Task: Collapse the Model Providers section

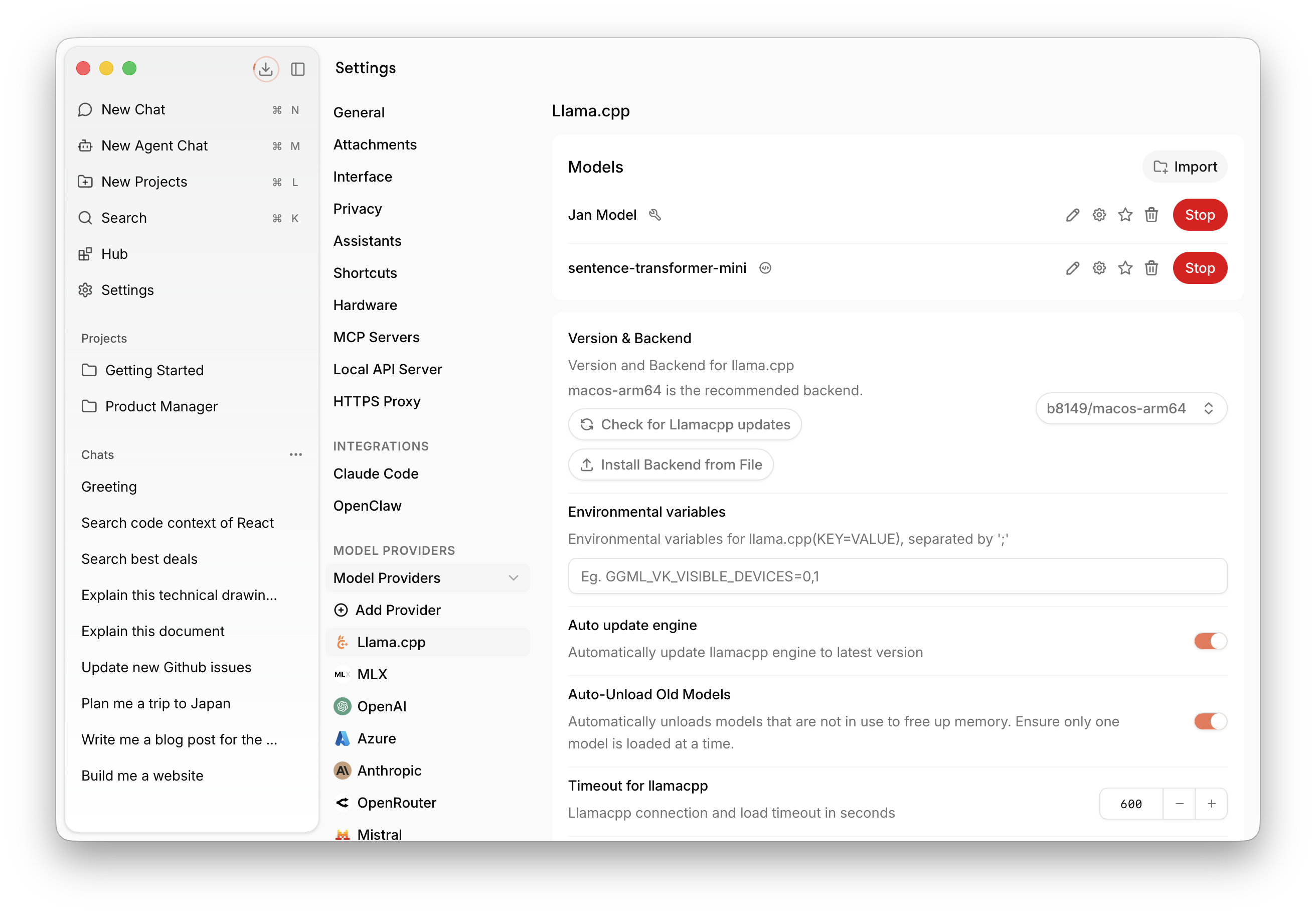Action: point(513,578)
